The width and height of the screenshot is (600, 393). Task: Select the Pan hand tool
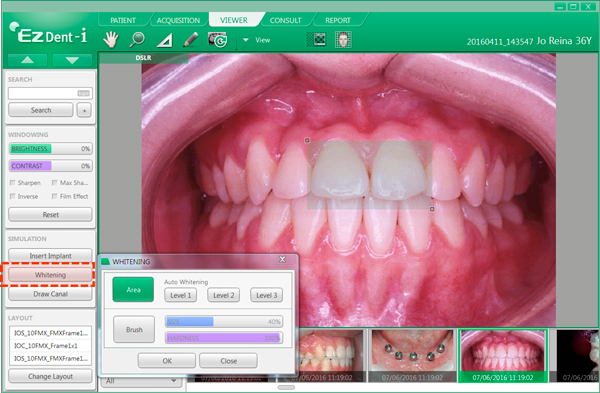(111, 39)
